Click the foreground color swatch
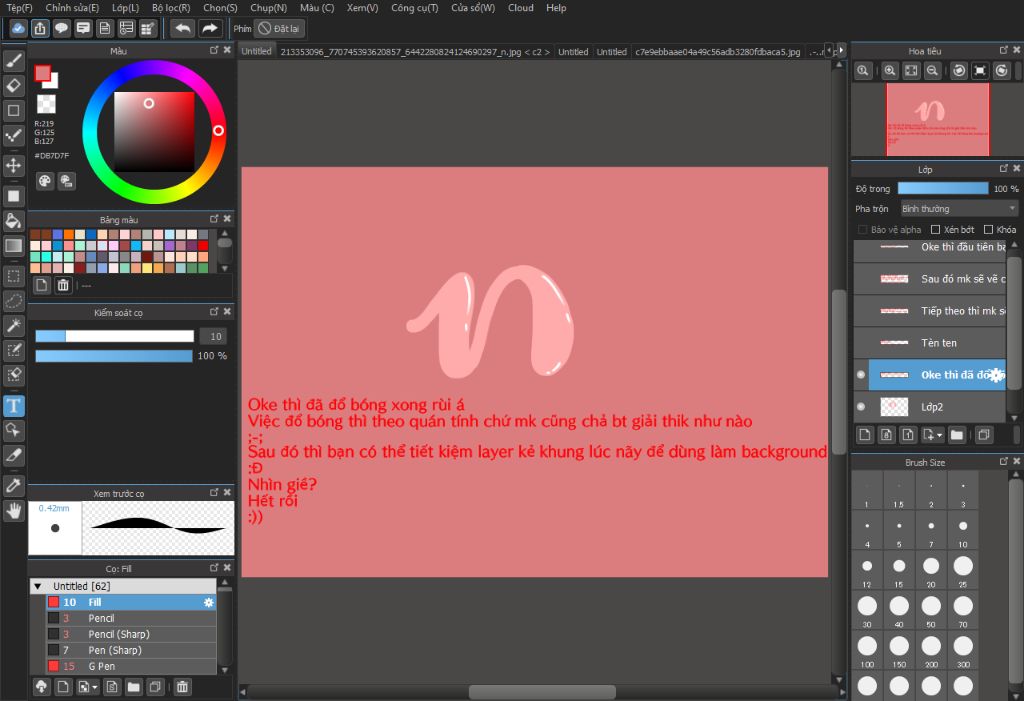Viewport: 1024px width, 701px height. click(42, 73)
